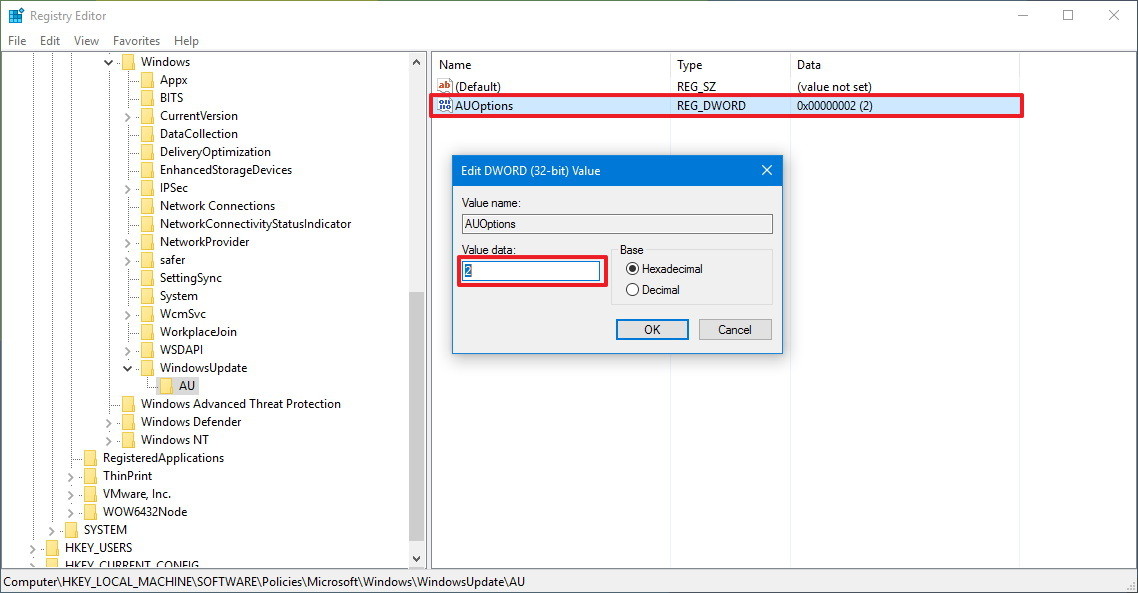The width and height of the screenshot is (1138, 593).
Task: Confirm the DWORD edit with OK
Action: click(652, 330)
